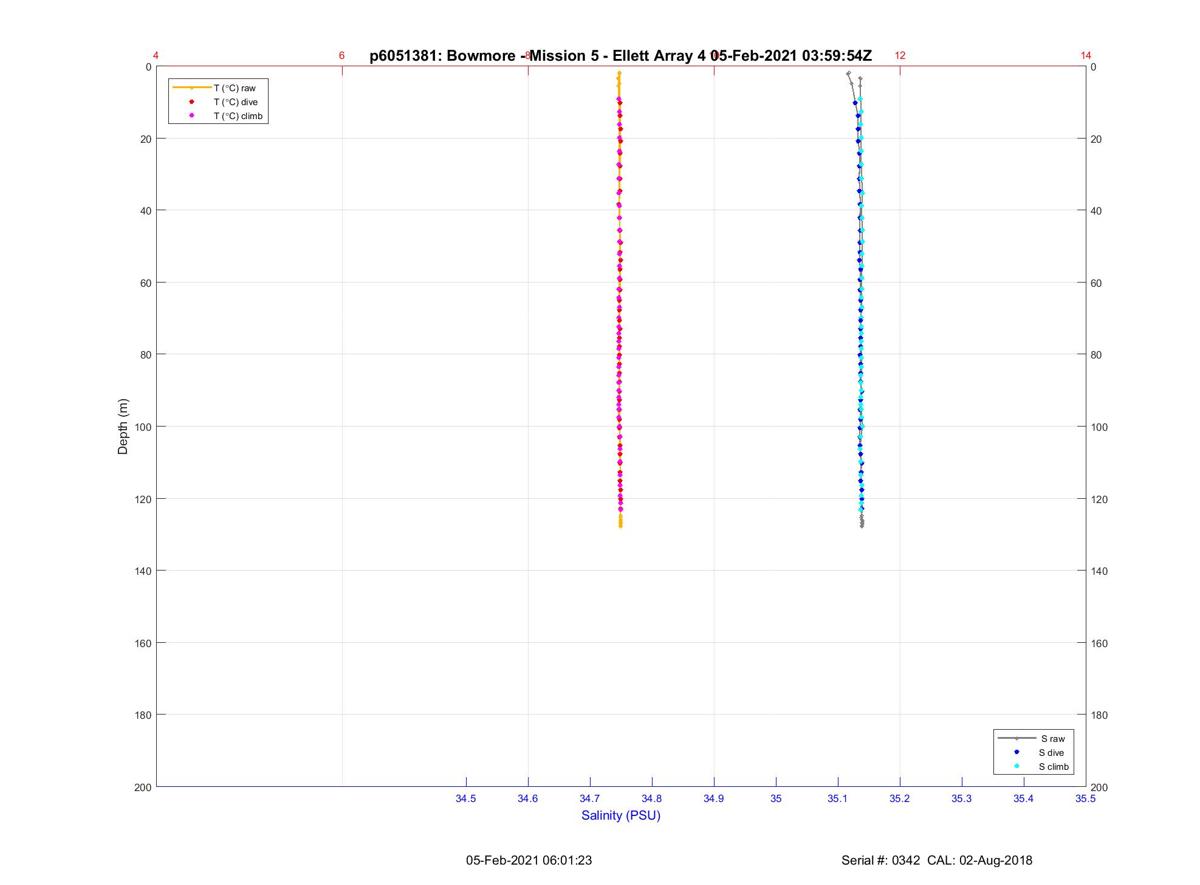Click the 140 tick on the left depth axis

click(141, 571)
